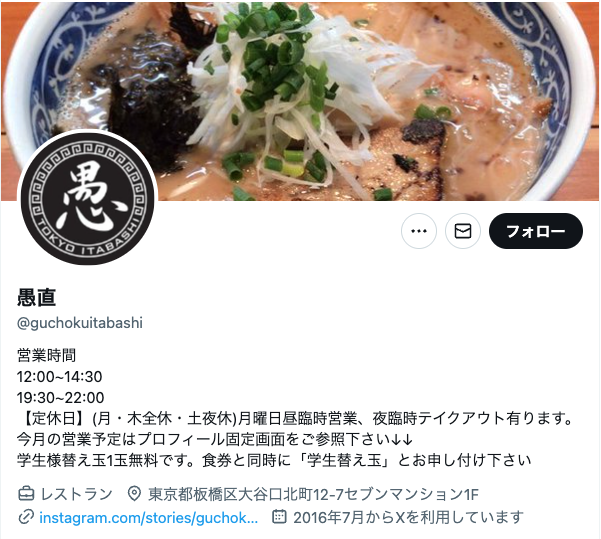Open the three-dots more options button
This screenshot has height=539, width=601.
[419, 231]
